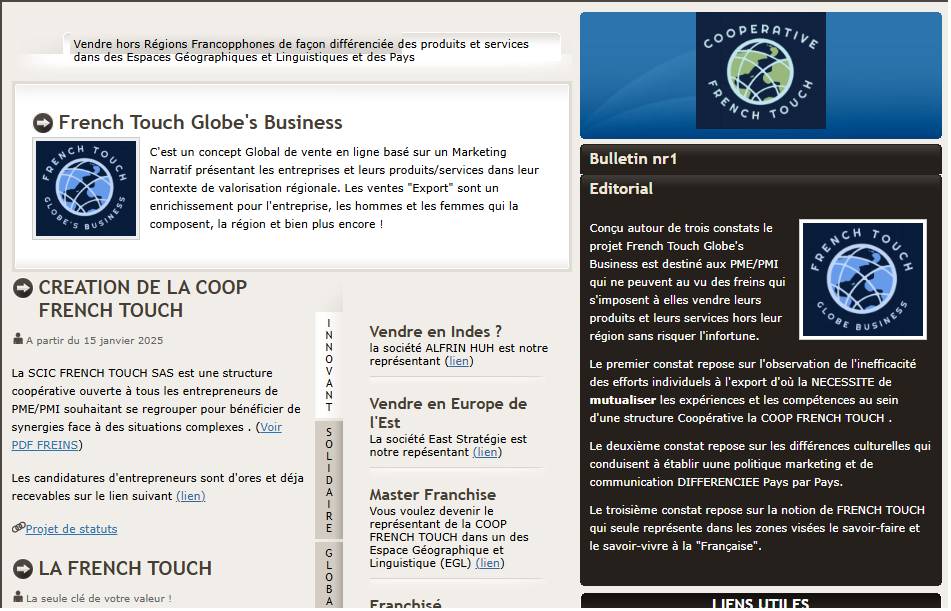Click the chain-link icon next to Projet de statuts
951x611 pixels.
(x=18, y=528)
